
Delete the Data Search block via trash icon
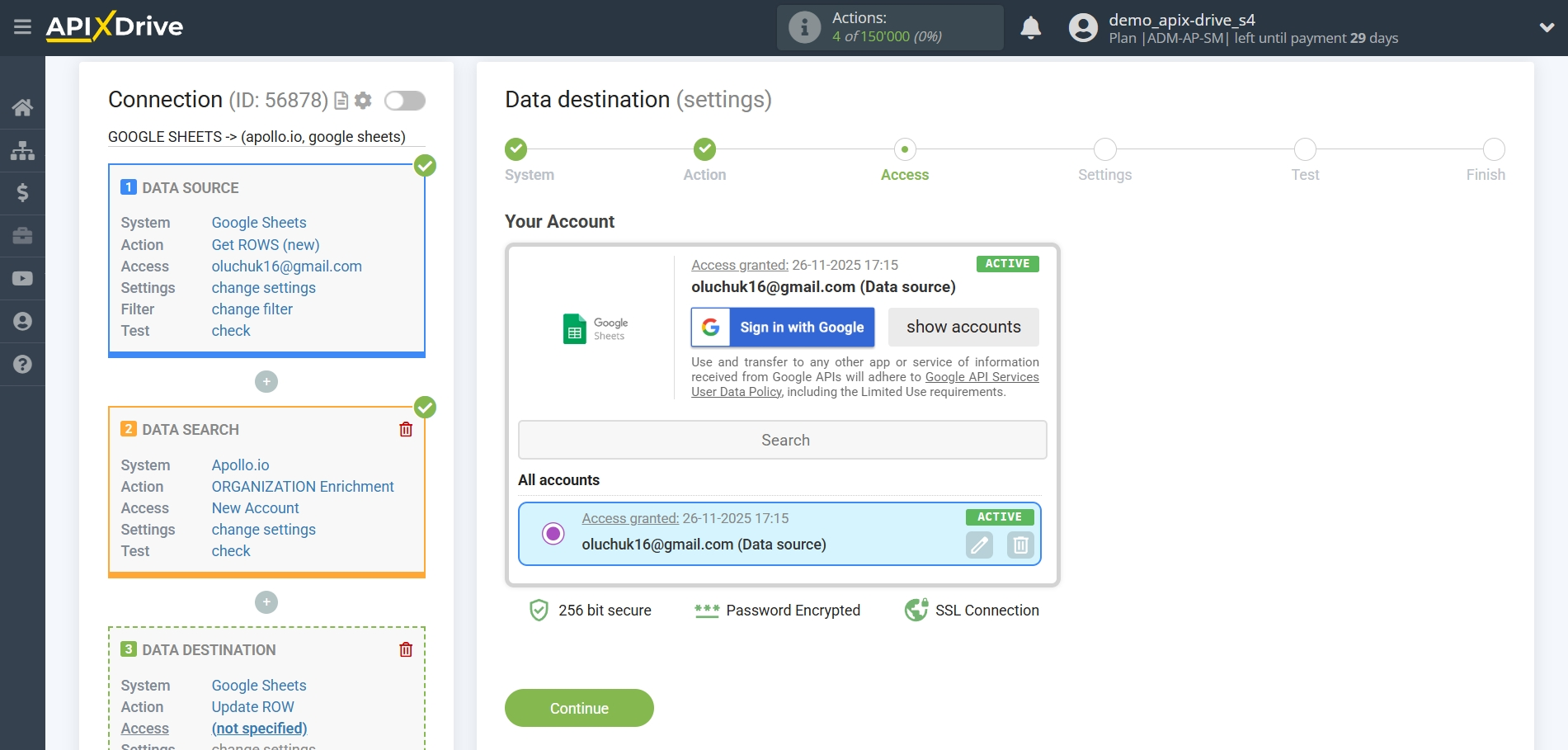click(x=405, y=428)
